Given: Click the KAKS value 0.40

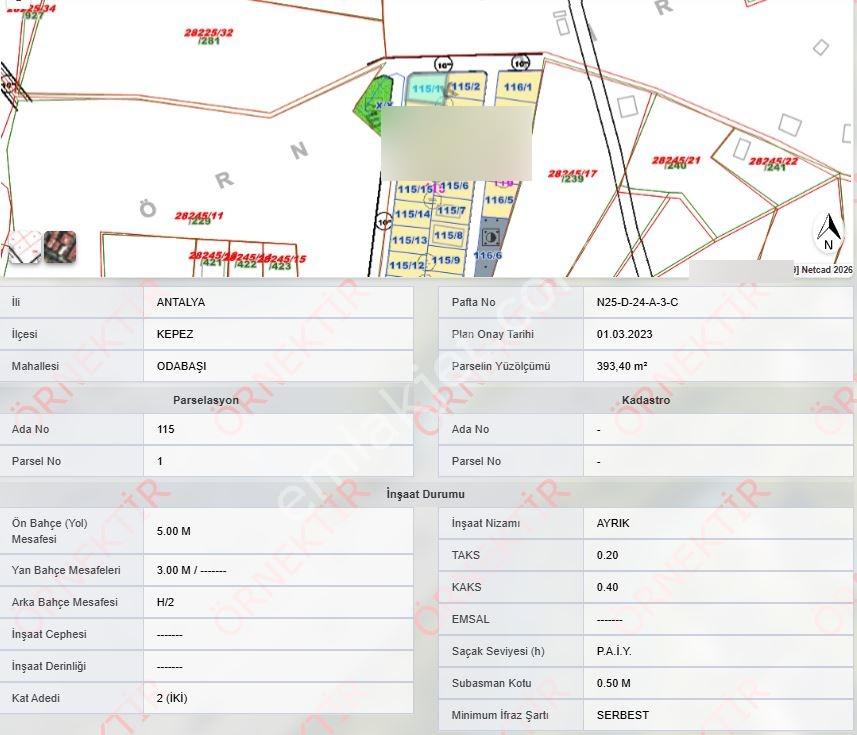Looking at the screenshot, I should click(608, 587).
